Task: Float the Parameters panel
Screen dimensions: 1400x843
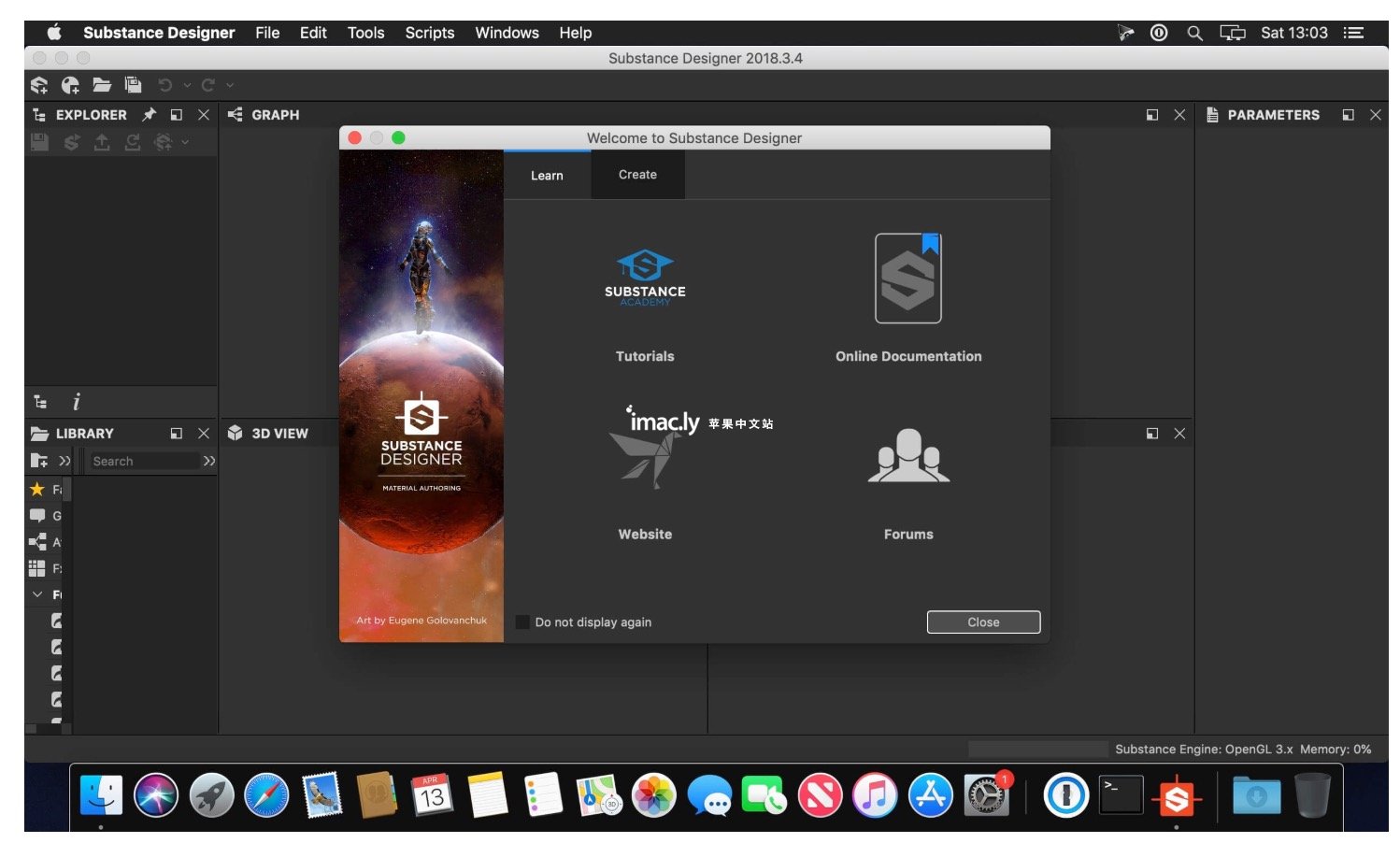Action: pos(1349,115)
